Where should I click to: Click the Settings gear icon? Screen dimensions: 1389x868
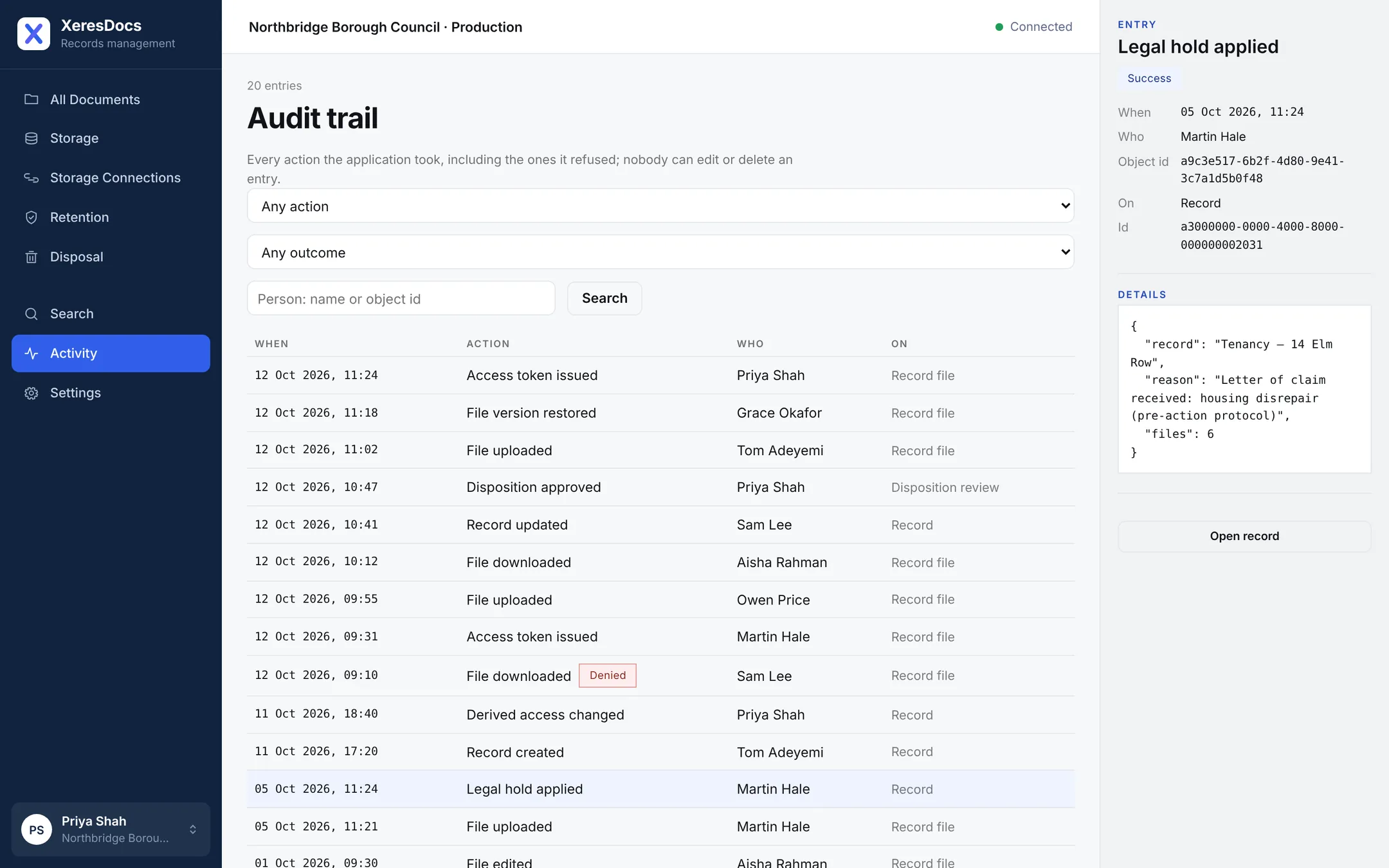31,393
